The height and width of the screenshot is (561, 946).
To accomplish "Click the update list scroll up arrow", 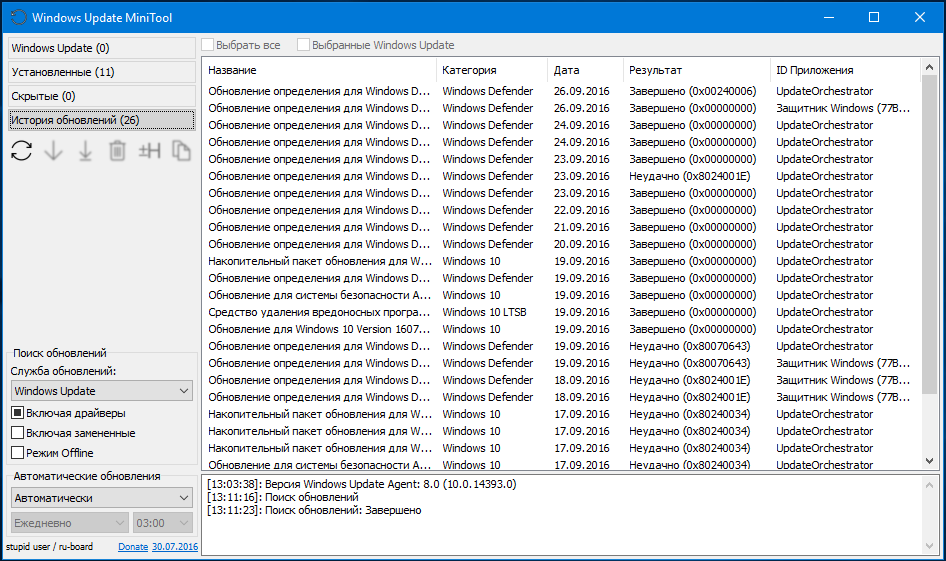I will pos(929,67).
